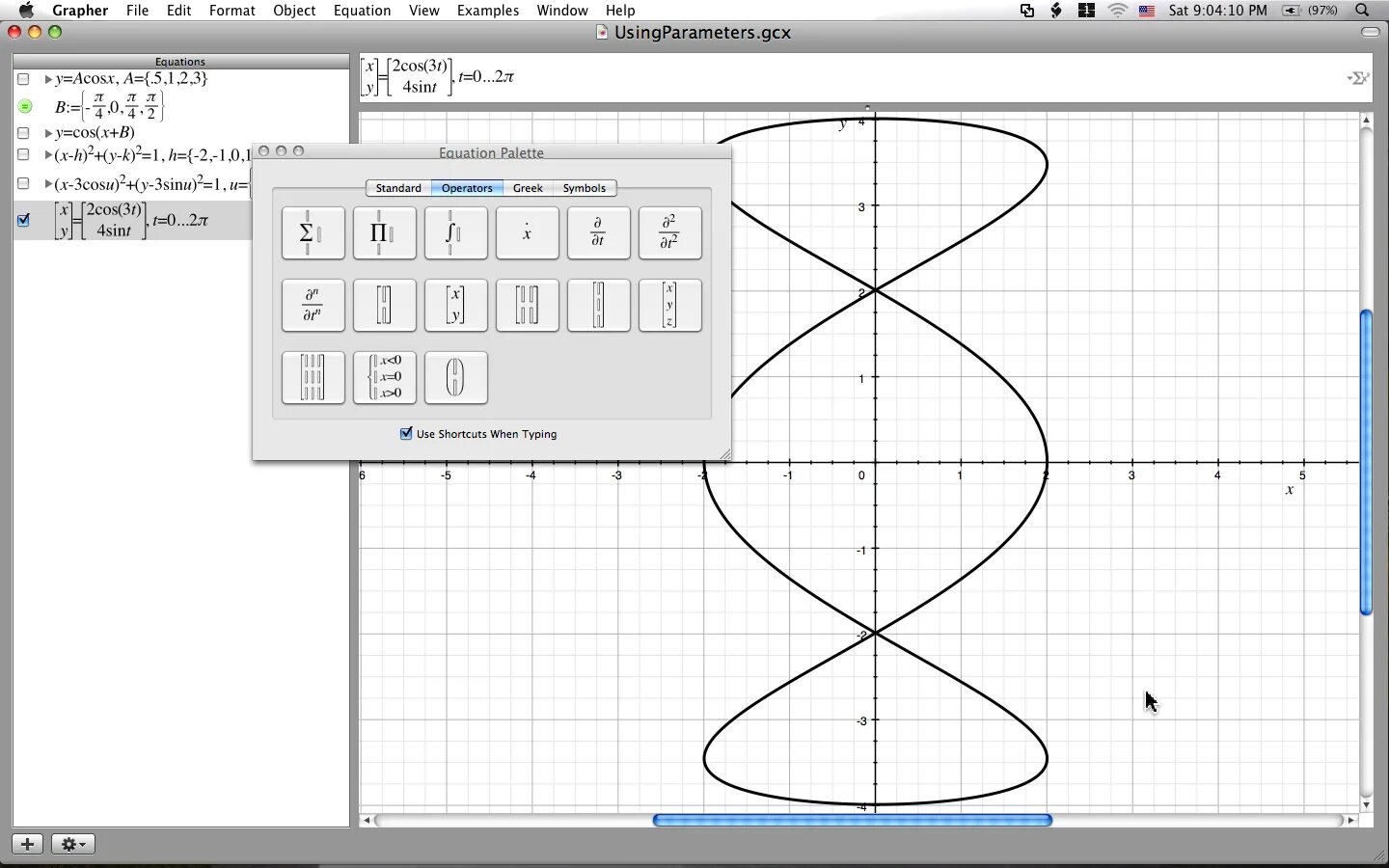
Task: Open the US flag input menu
Action: [1147, 11]
